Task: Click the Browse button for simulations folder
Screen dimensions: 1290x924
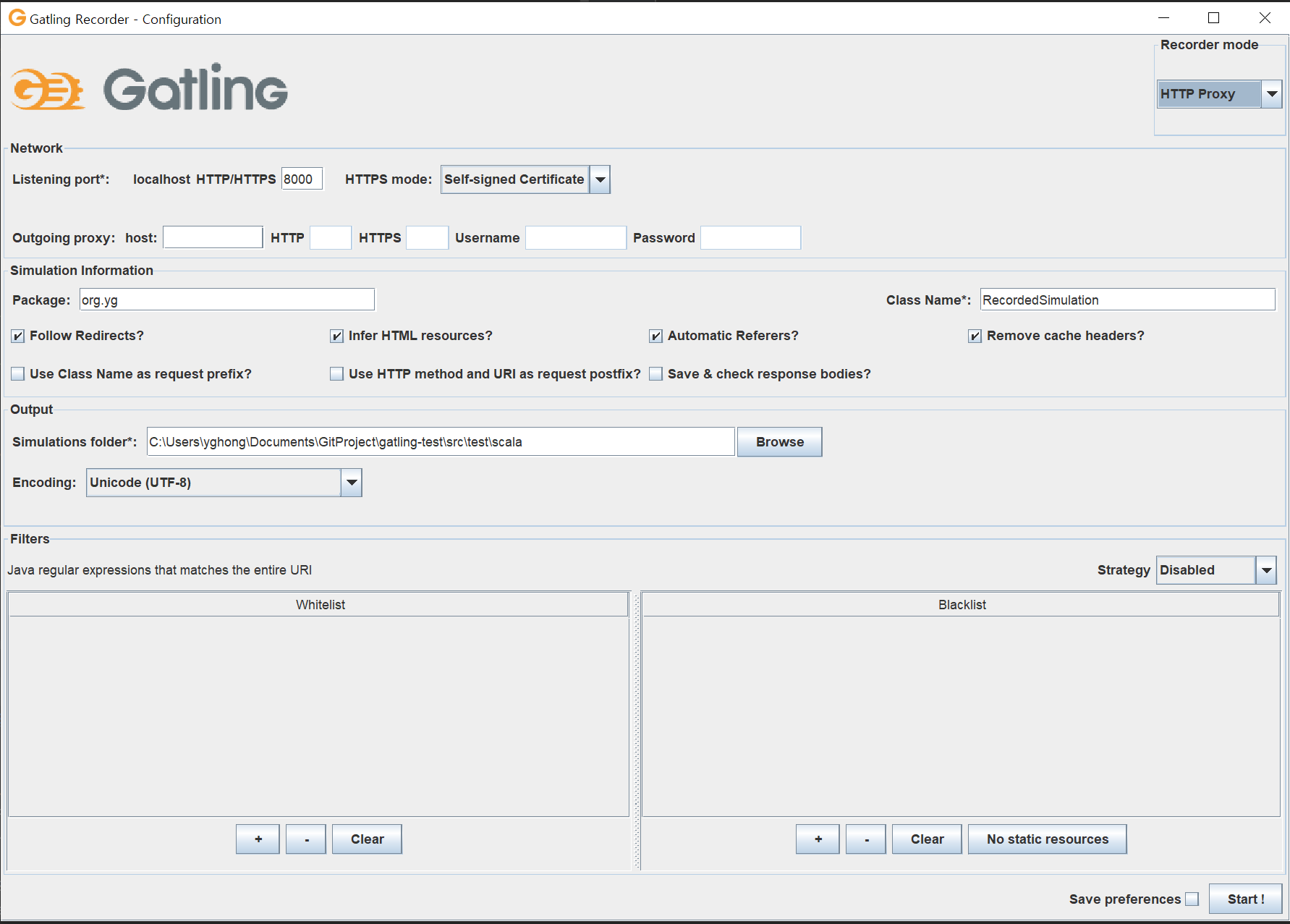Action: (780, 442)
